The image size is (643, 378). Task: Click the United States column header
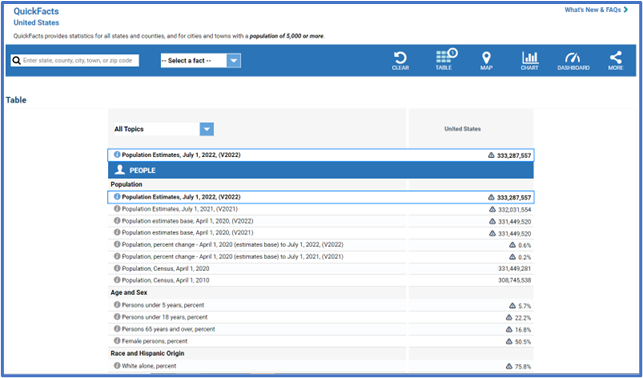click(463, 129)
